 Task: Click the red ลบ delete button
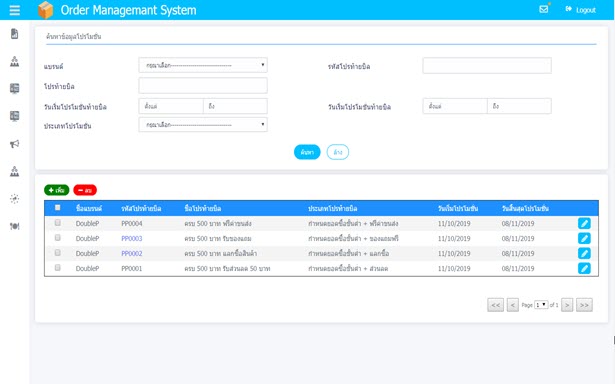pyautogui.click(x=85, y=190)
